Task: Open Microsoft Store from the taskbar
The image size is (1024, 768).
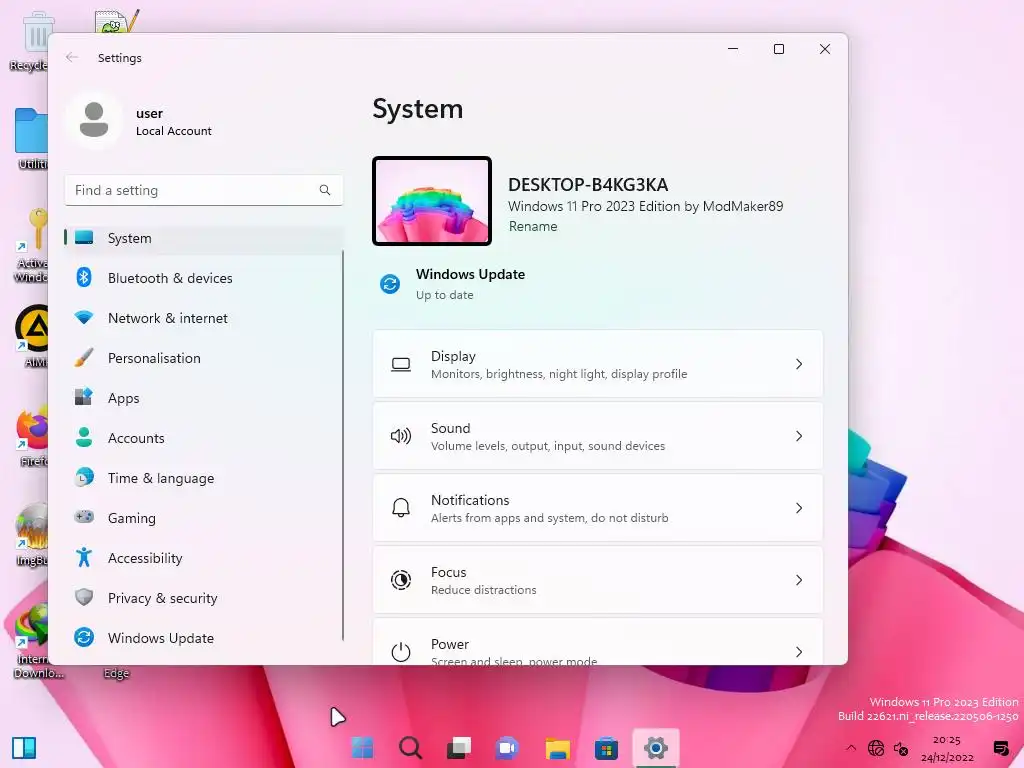Action: pos(606,748)
